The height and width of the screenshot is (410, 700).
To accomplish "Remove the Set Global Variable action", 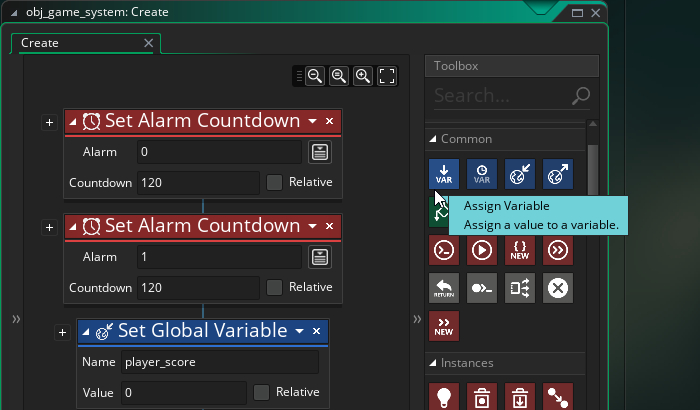I will [x=317, y=331].
